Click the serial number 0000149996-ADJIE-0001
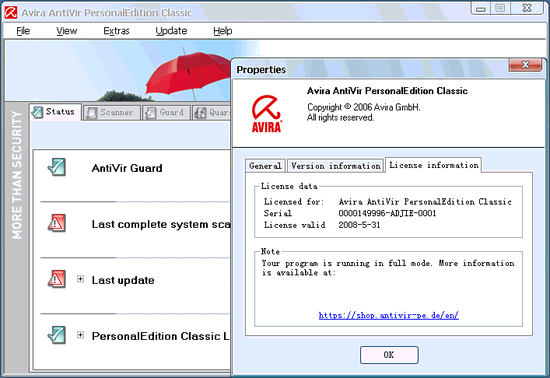550x378 pixels. (387, 213)
